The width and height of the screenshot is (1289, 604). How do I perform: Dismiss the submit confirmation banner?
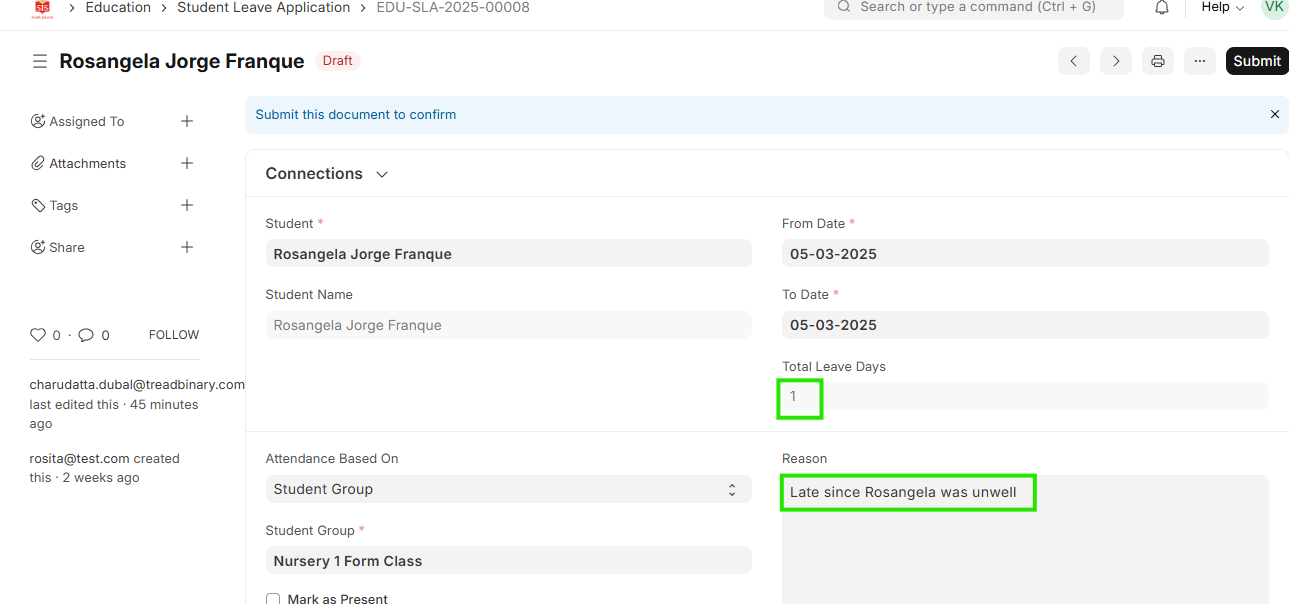(x=1274, y=115)
